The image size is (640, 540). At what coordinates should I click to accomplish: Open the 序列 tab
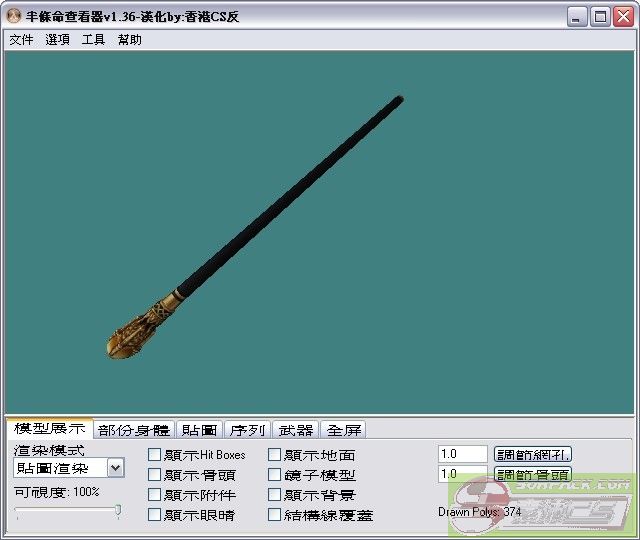(x=247, y=430)
